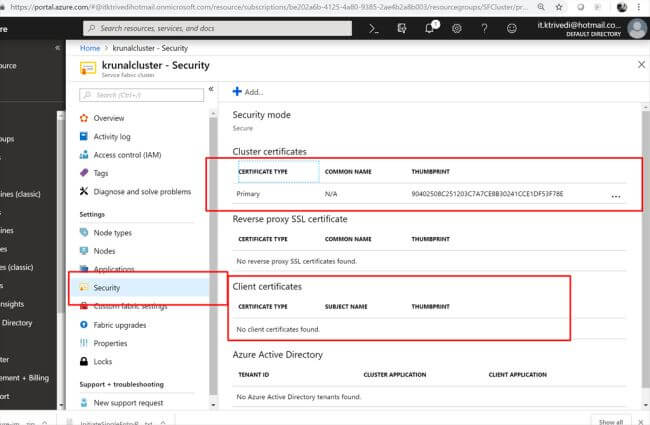The width and height of the screenshot is (650, 425).
Task: Collapse the resource menu with the double chevron
Action: coord(211,89)
